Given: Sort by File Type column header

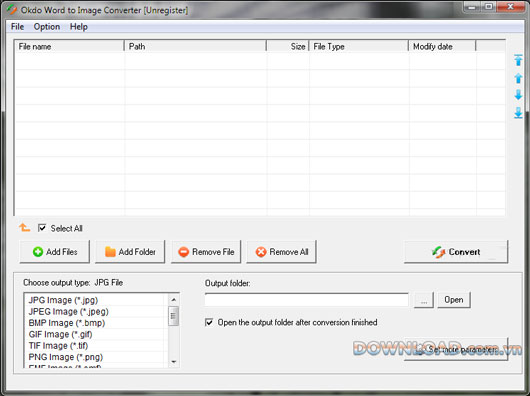Looking at the screenshot, I should click(359, 46).
